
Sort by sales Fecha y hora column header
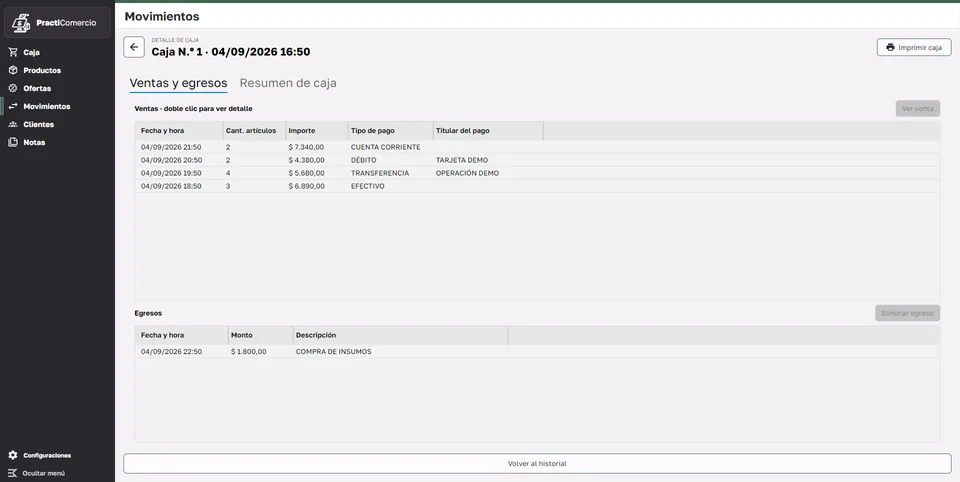pyautogui.click(x=179, y=130)
